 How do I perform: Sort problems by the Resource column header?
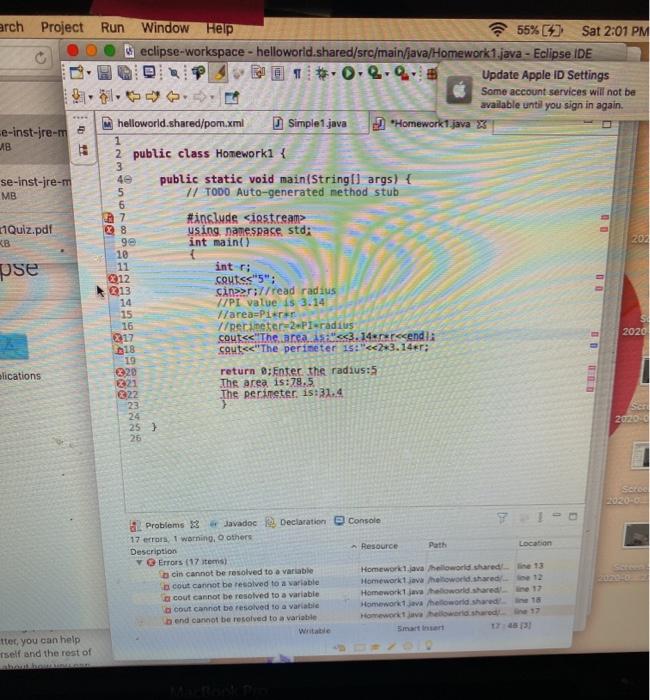(379, 546)
